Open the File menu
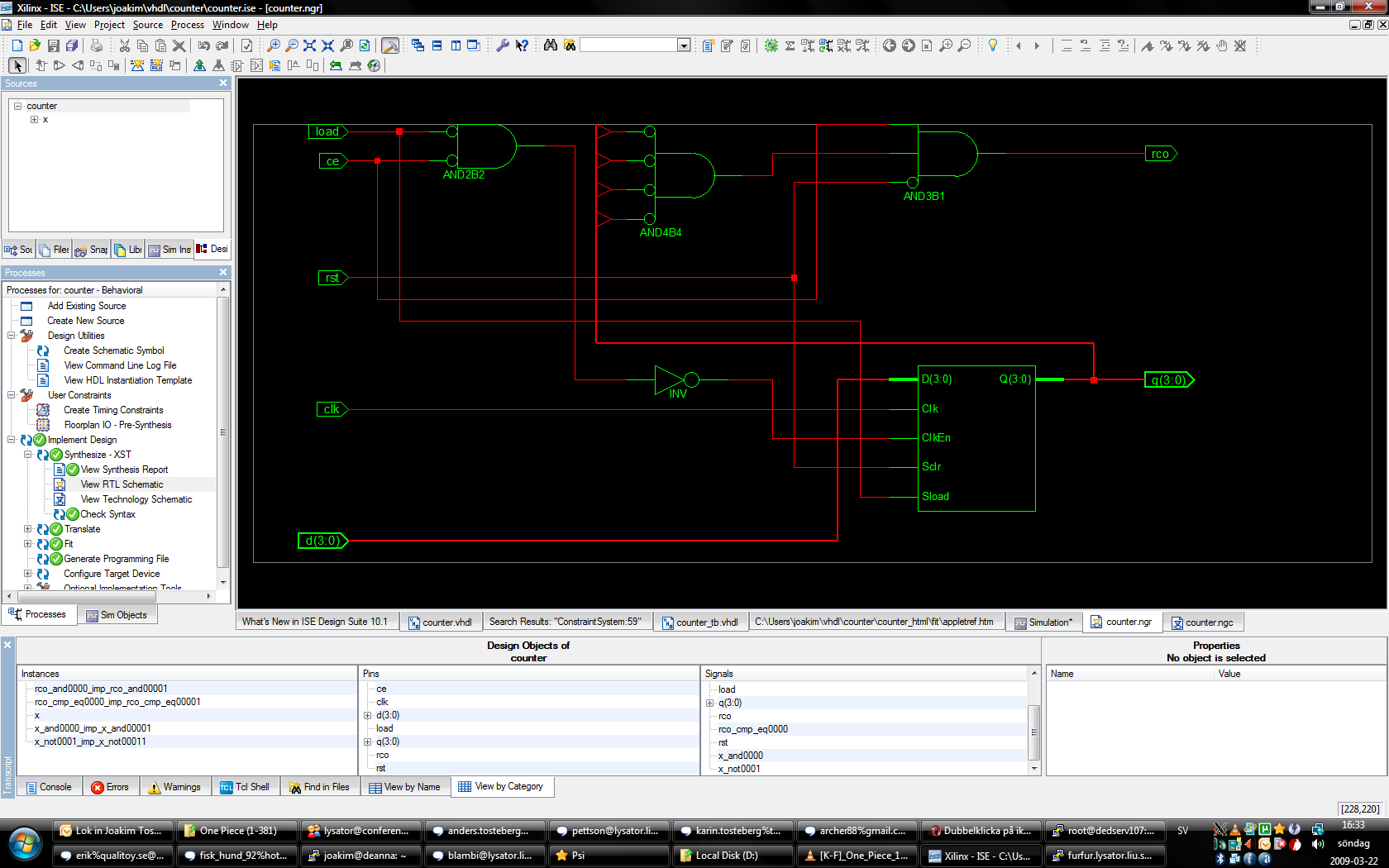This screenshot has height=868, width=1389. click(25, 25)
